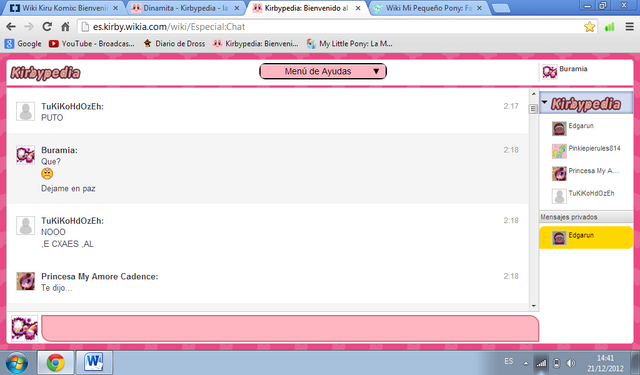Viewport: 640px width, 375px height.
Task: Close the Dinamita - Kirbypedia tab
Action: tap(236, 8)
